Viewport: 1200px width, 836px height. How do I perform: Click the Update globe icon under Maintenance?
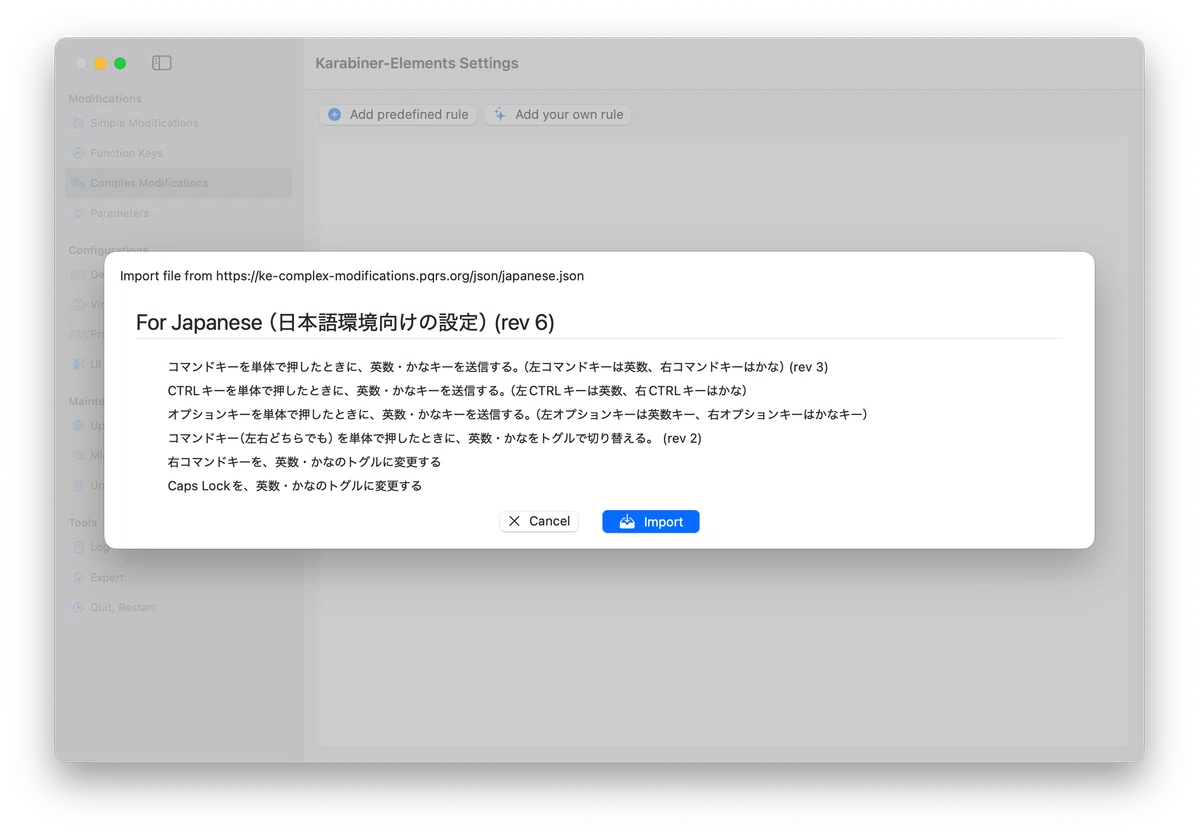point(78,425)
